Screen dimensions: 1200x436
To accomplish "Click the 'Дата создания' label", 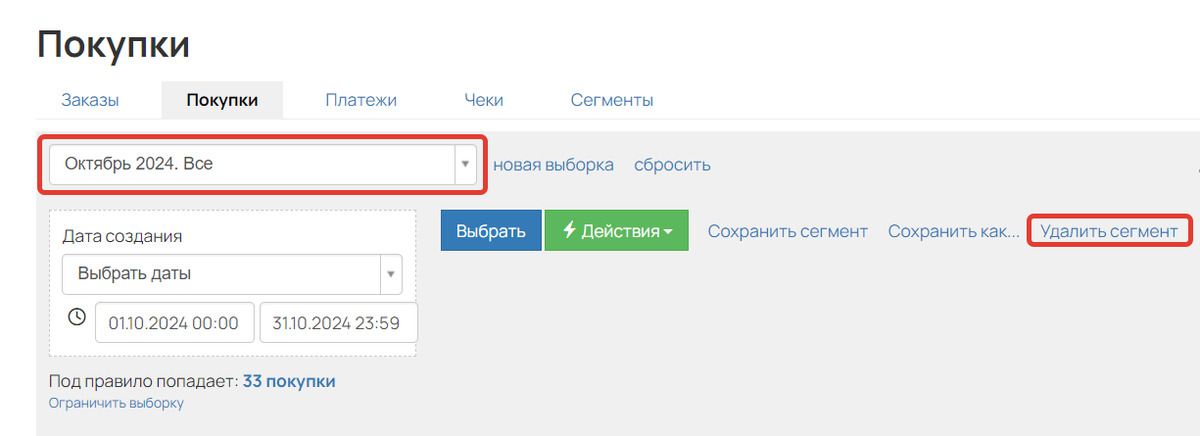I will coord(122,236).
